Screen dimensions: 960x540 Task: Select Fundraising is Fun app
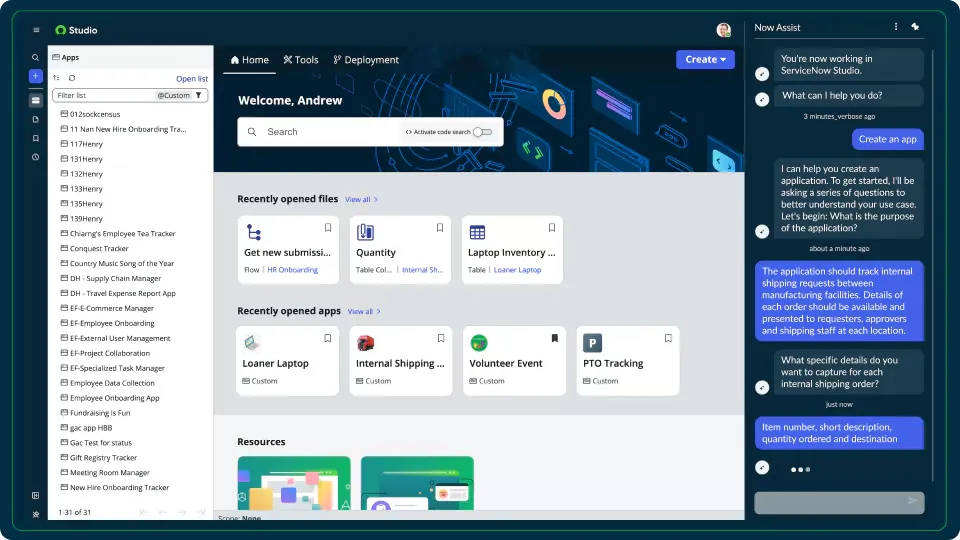(100, 413)
